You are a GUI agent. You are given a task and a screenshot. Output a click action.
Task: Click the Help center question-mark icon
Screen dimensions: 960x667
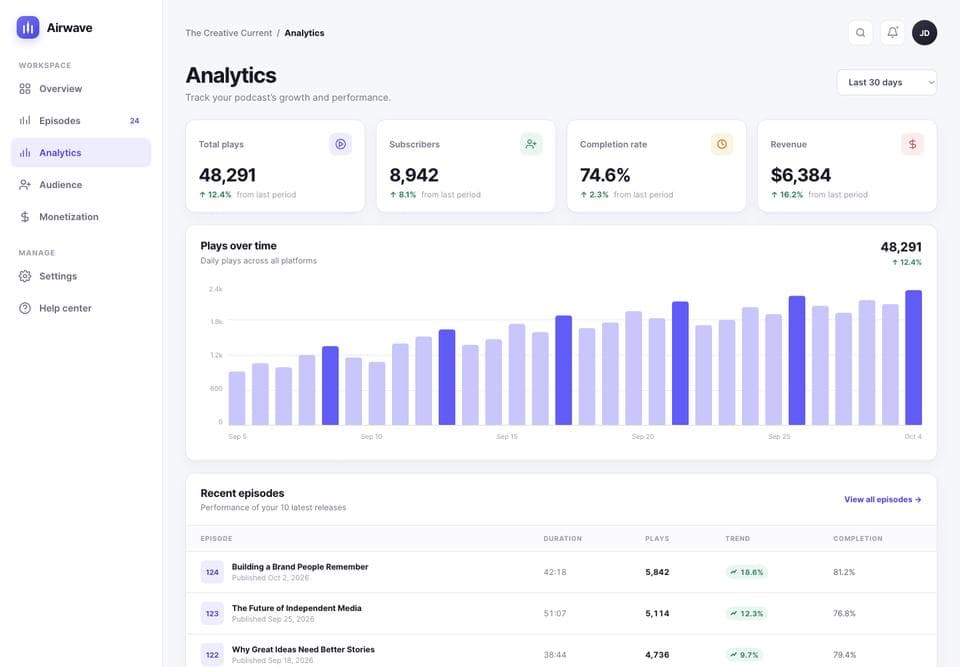(x=25, y=308)
